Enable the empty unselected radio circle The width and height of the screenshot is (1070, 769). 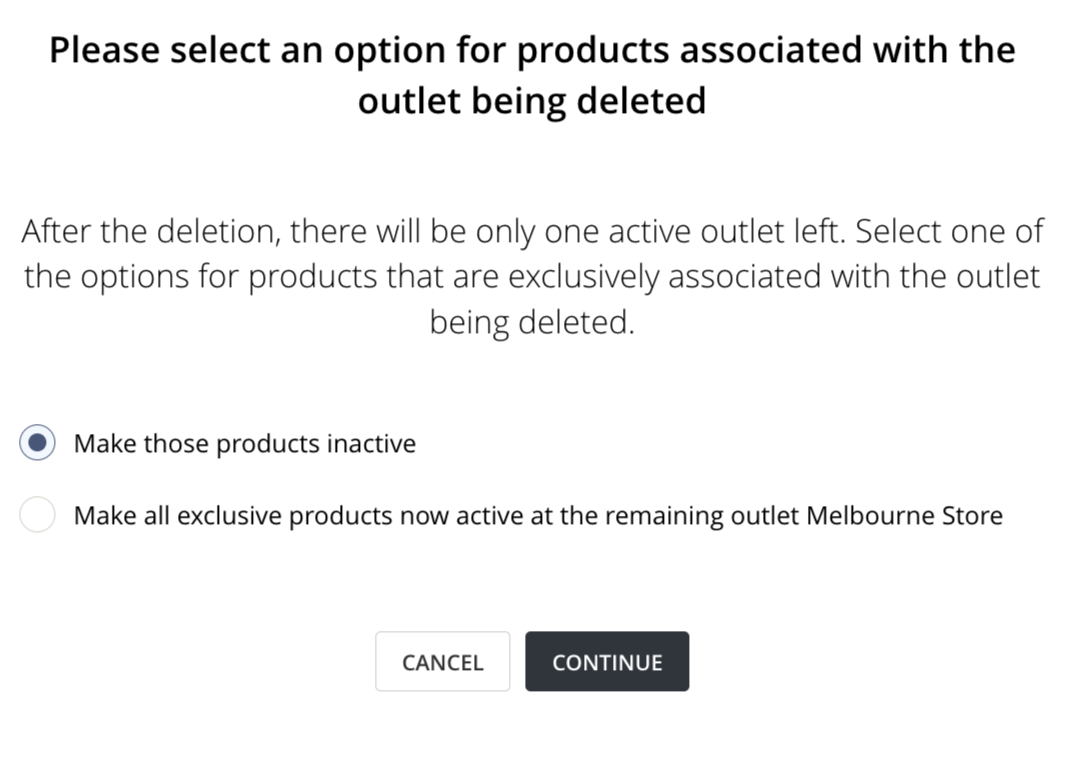click(37, 515)
